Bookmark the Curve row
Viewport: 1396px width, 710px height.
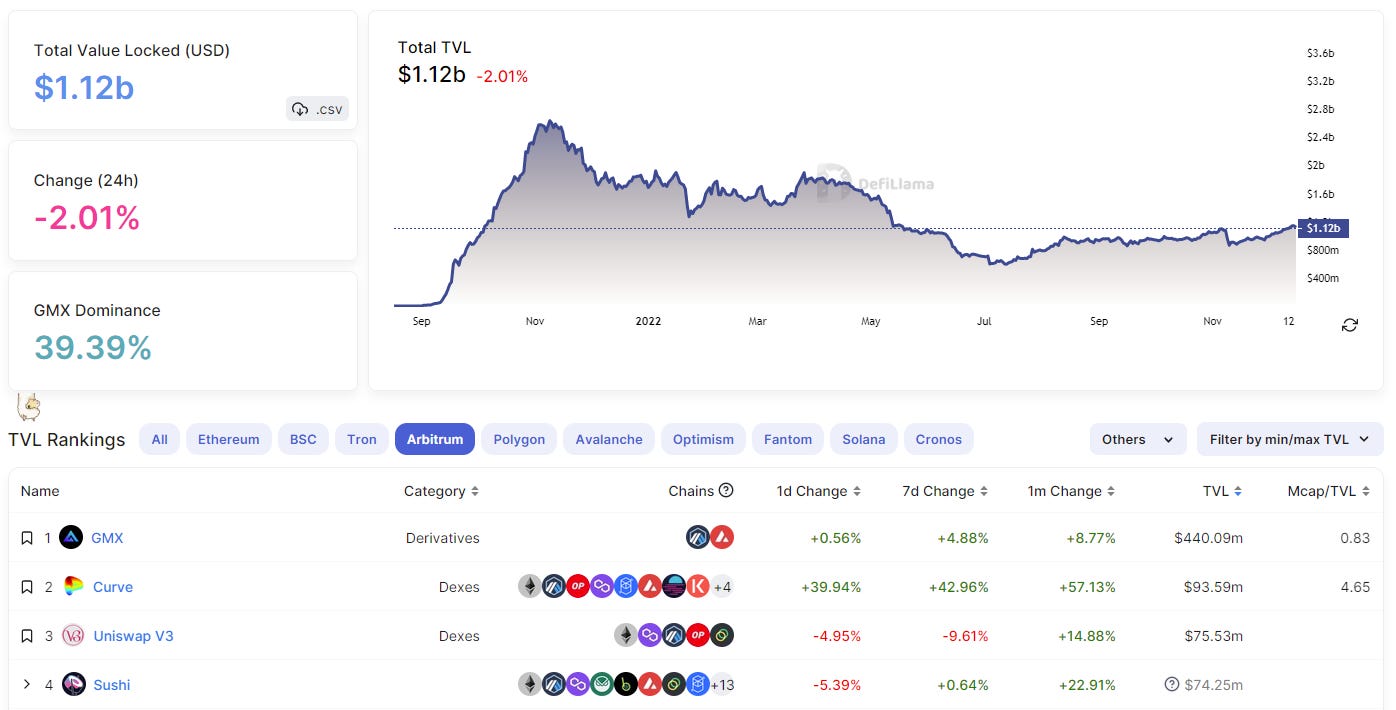pyautogui.click(x=27, y=587)
